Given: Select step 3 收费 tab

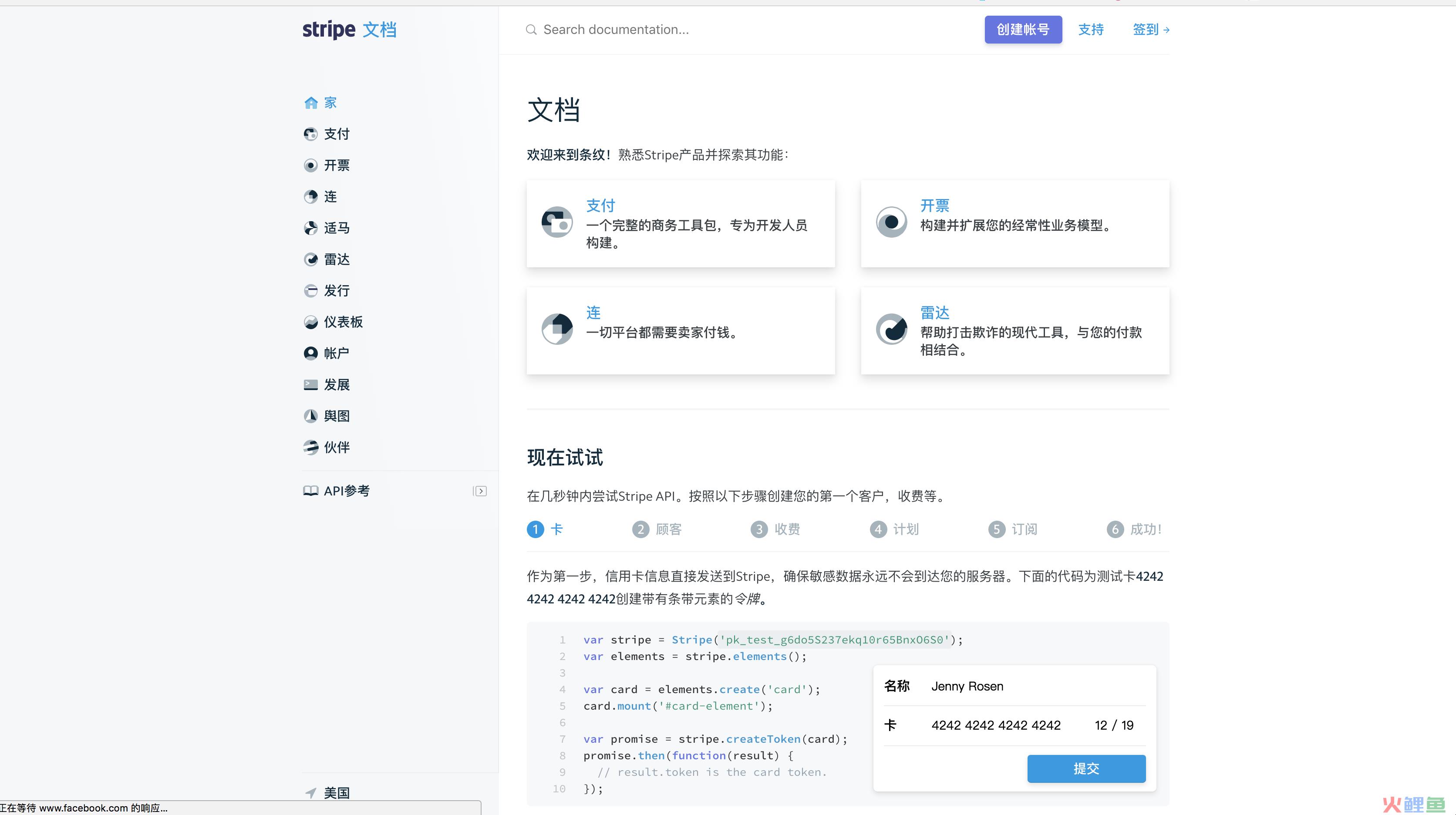Looking at the screenshot, I should [775, 529].
